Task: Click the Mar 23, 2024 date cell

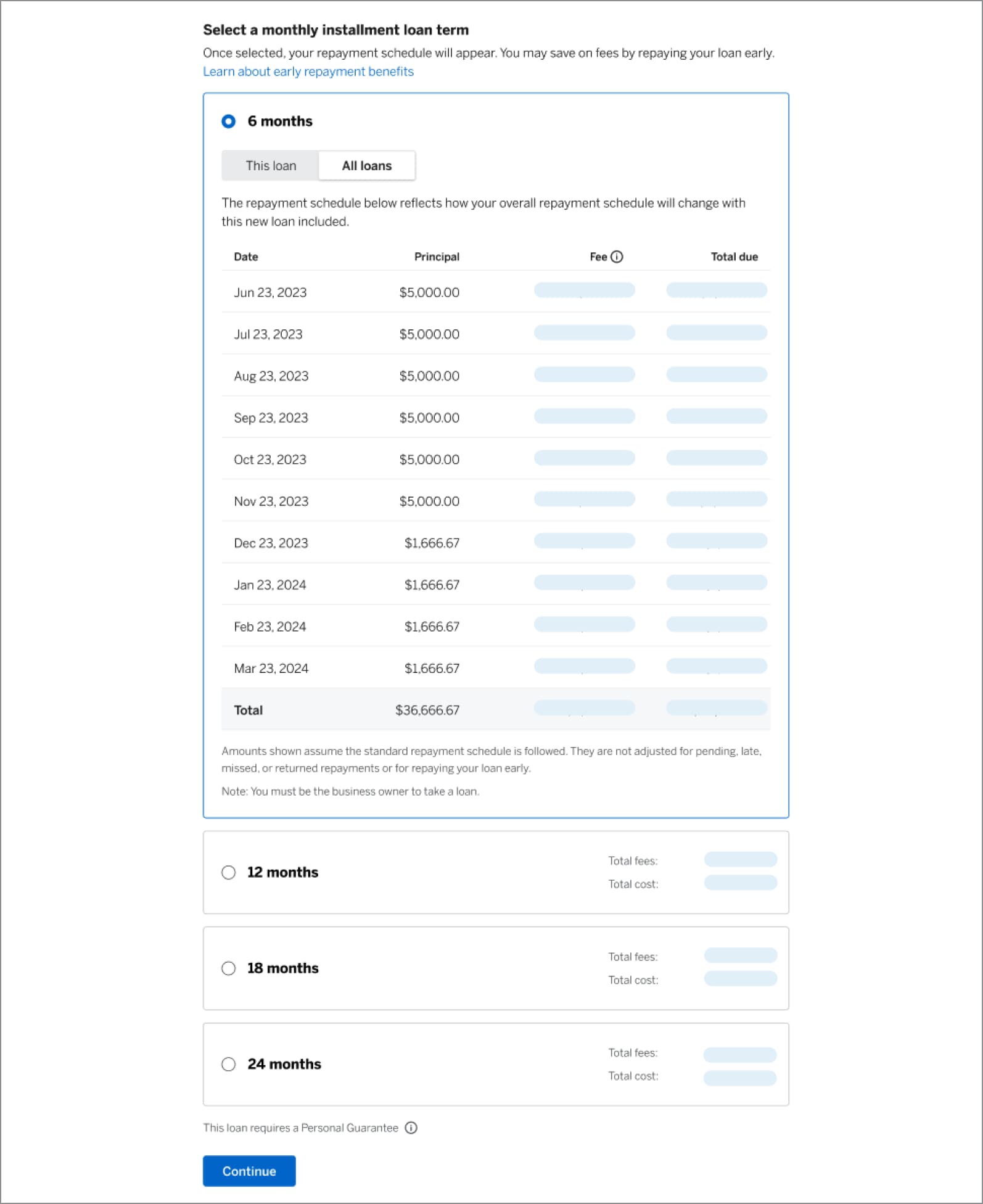Action: click(x=271, y=668)
